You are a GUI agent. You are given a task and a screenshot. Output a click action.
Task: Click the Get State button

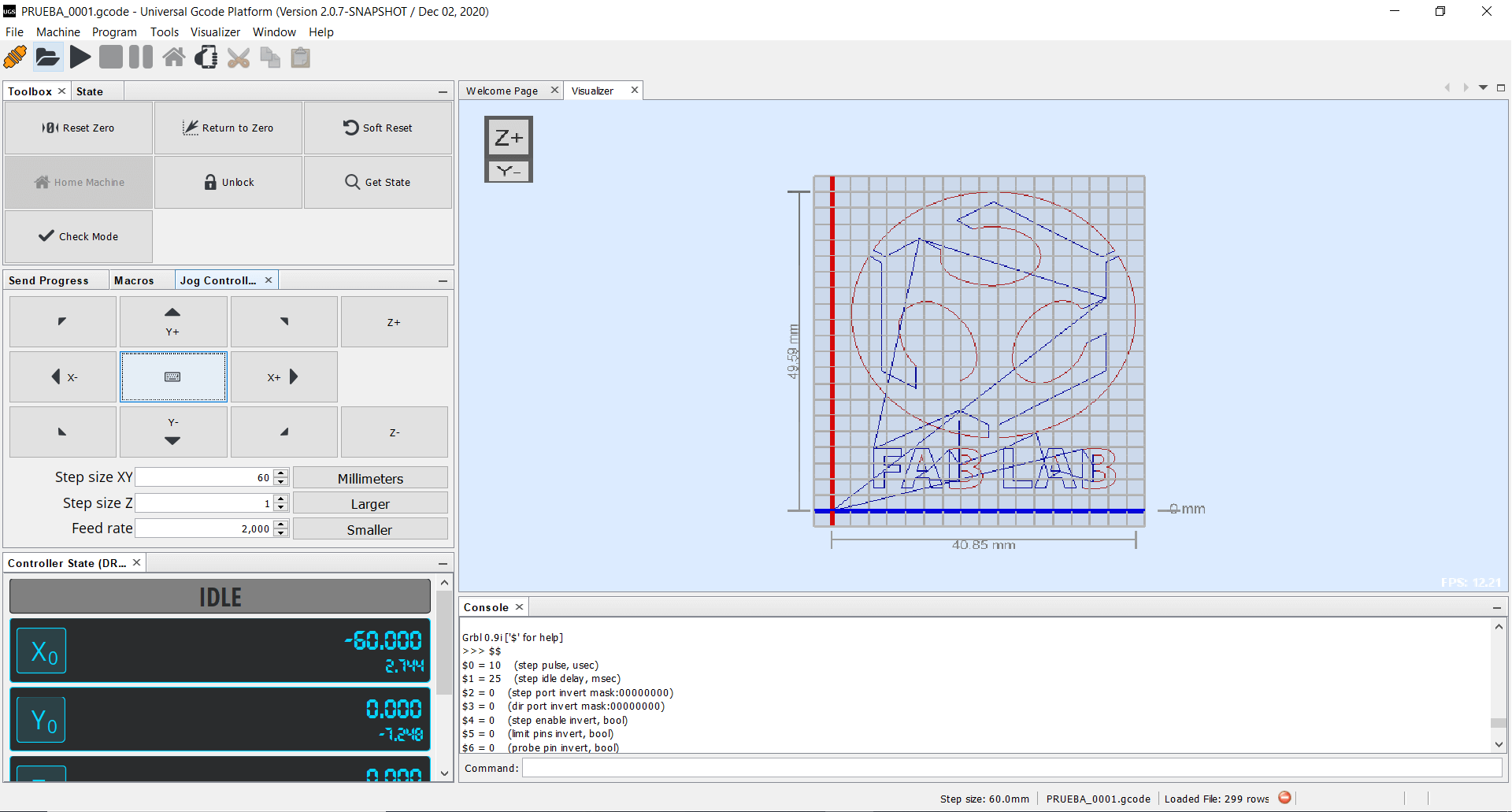[378, 182]
